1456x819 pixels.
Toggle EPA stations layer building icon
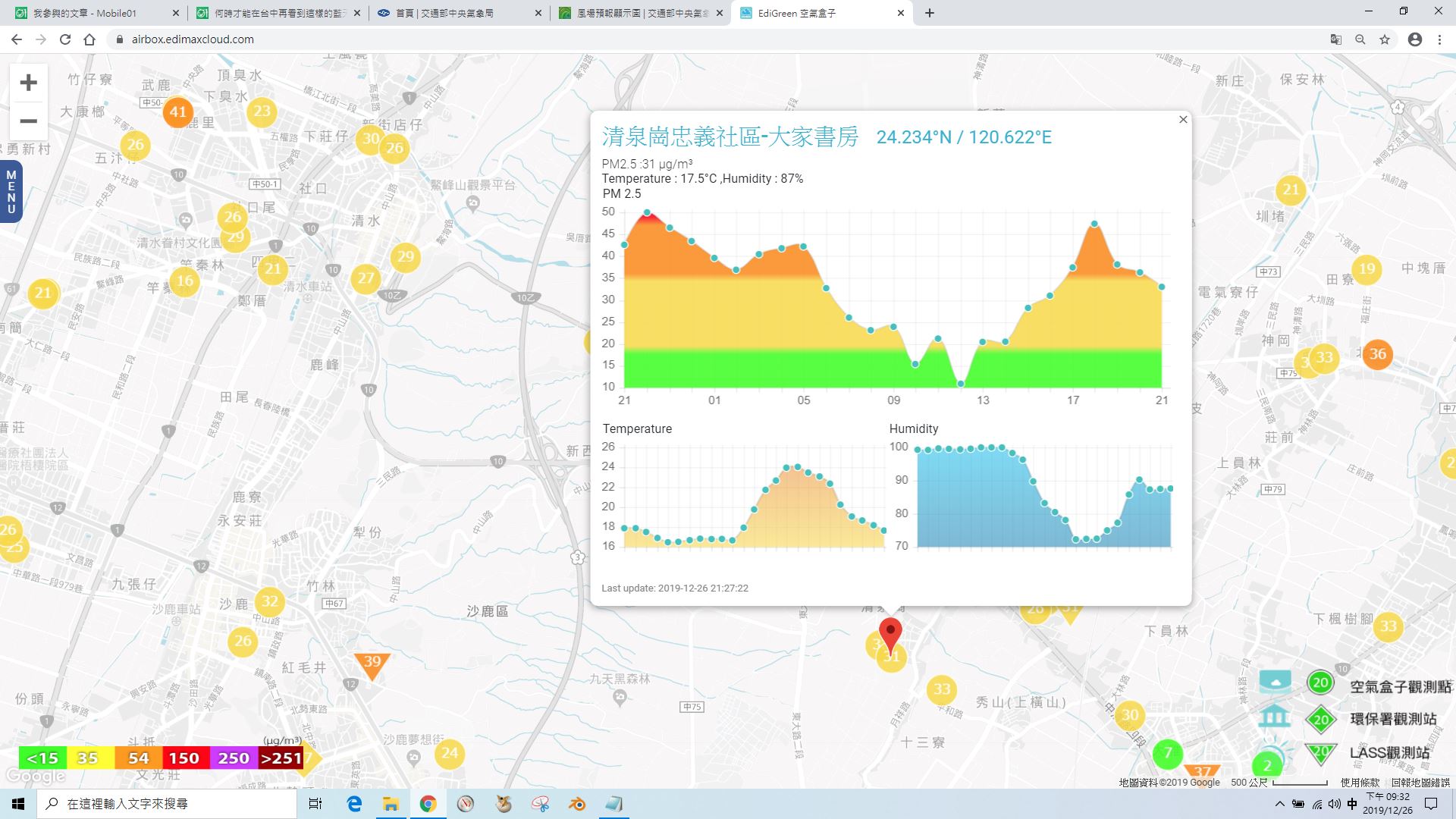pyautogui.click(x=1276, y=716)
